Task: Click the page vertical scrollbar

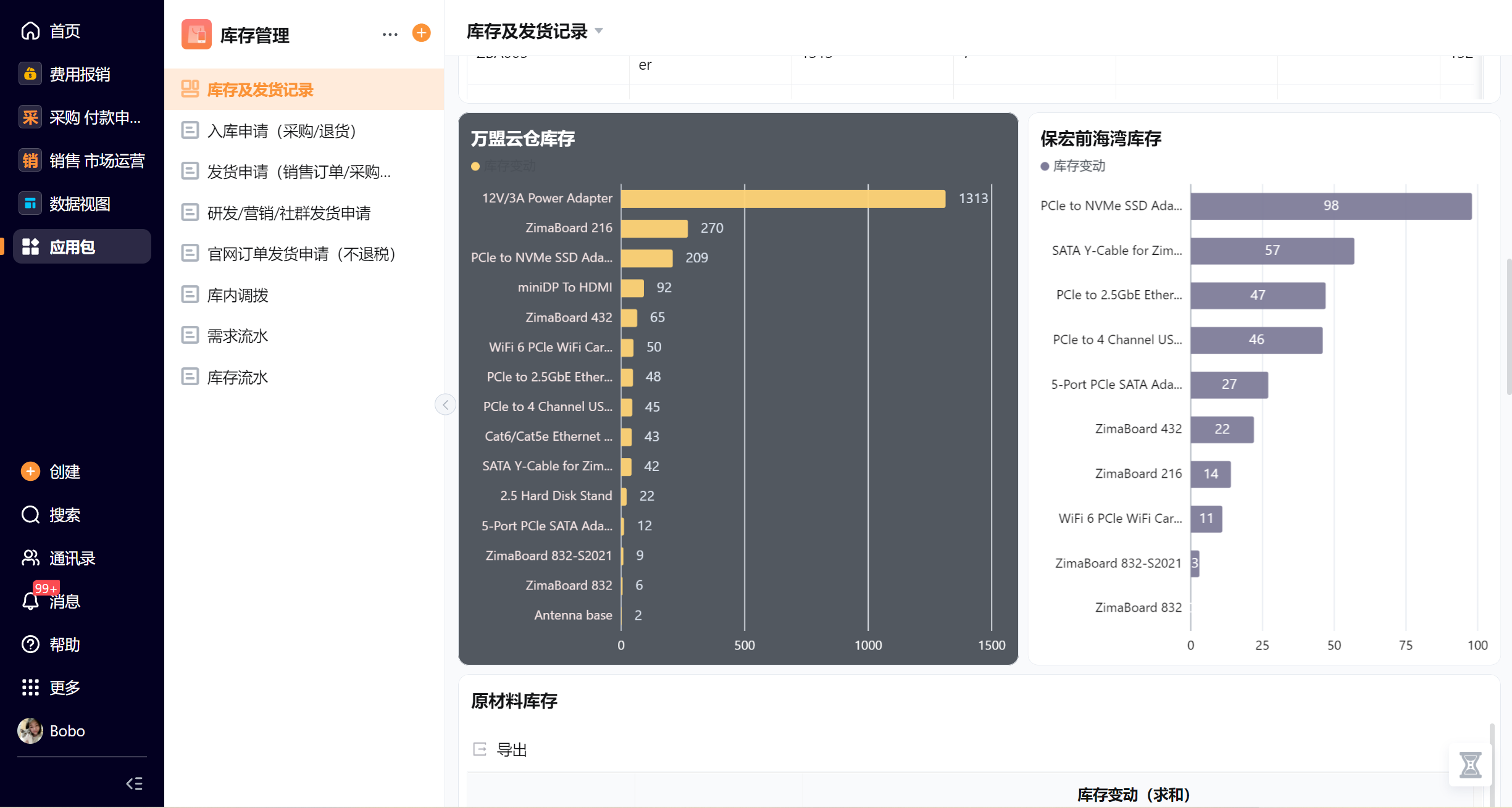Action: tap(1508, 327)
